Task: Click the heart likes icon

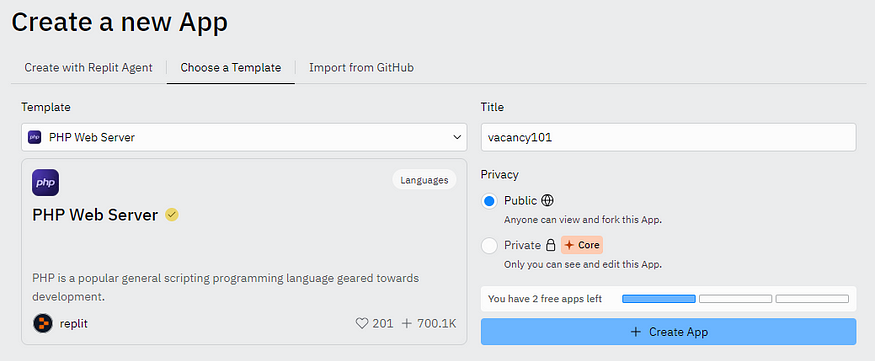Action: point(362,323)
